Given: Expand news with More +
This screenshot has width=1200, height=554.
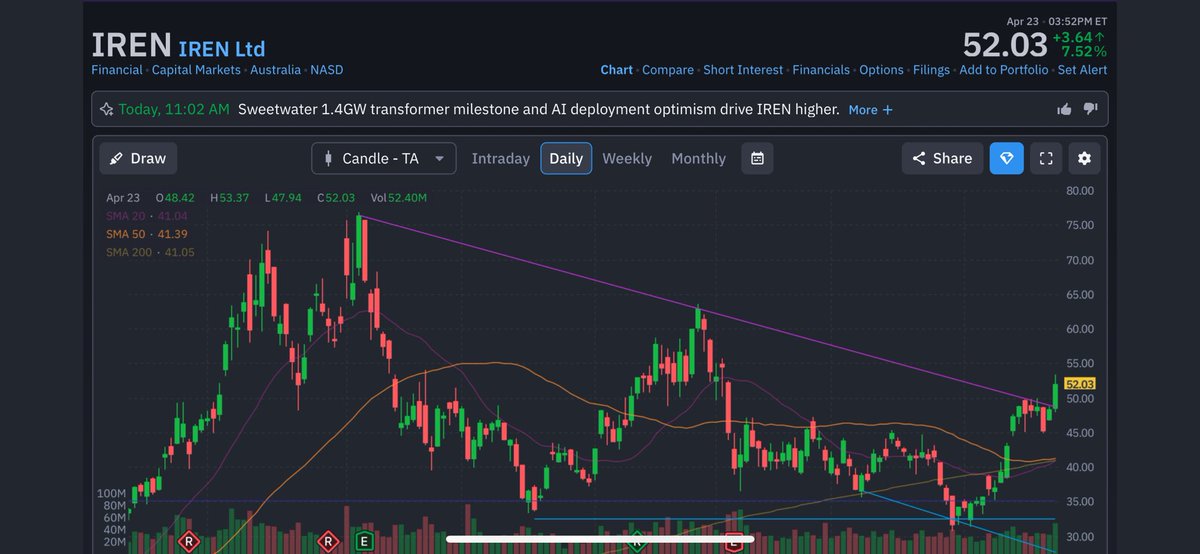Looking at the screenshot, I should click(871, 110).
